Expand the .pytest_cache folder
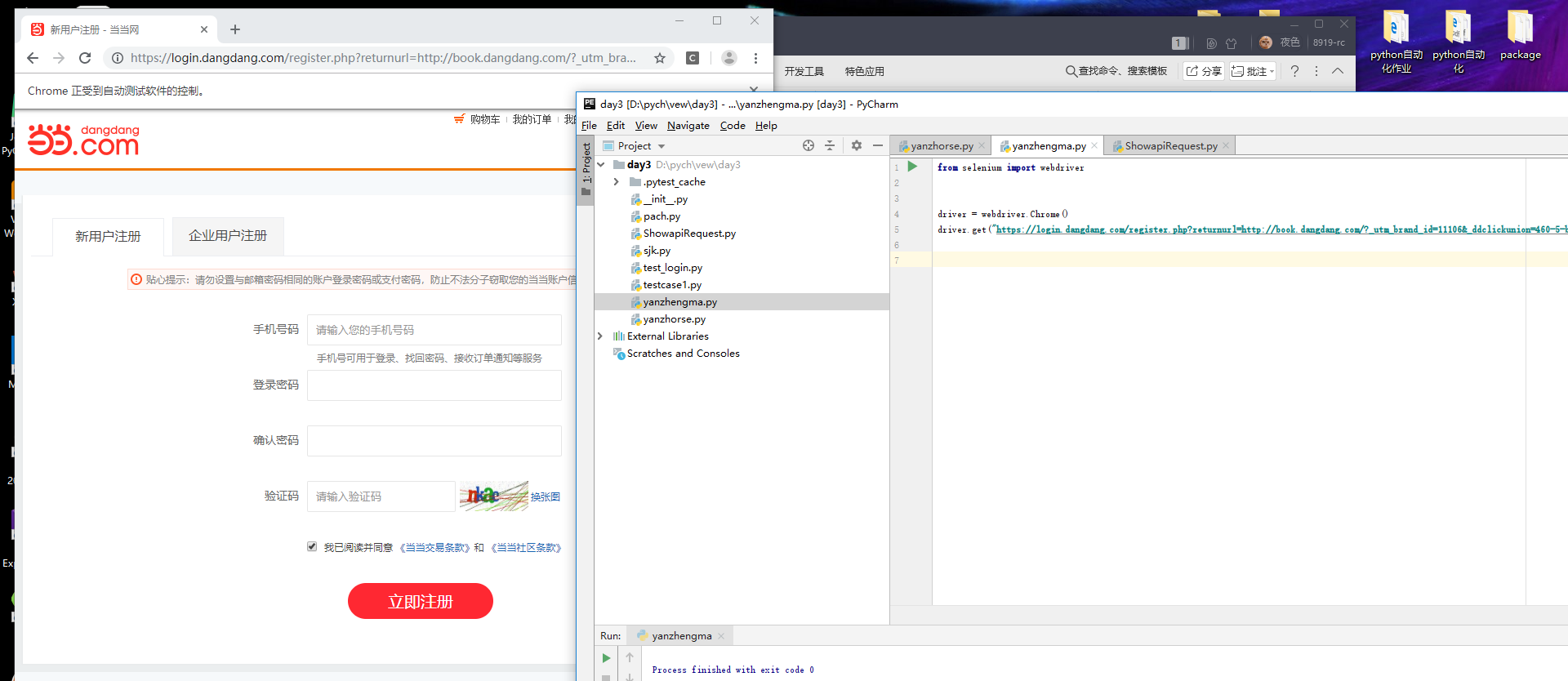The image size is (1568, 681). click(x=617, y=181)
